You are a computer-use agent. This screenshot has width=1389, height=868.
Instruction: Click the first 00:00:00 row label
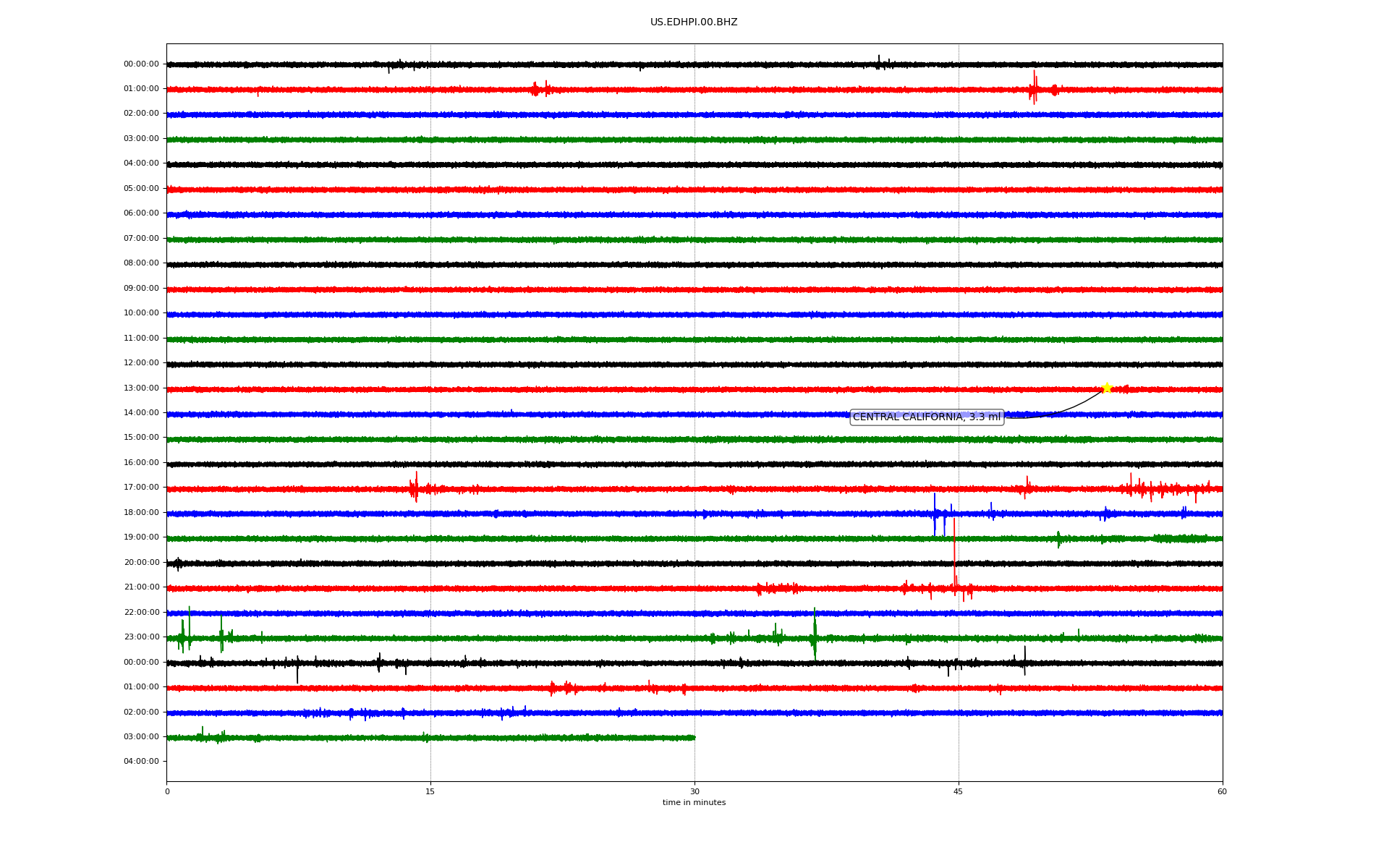click(x=141, y=64)
